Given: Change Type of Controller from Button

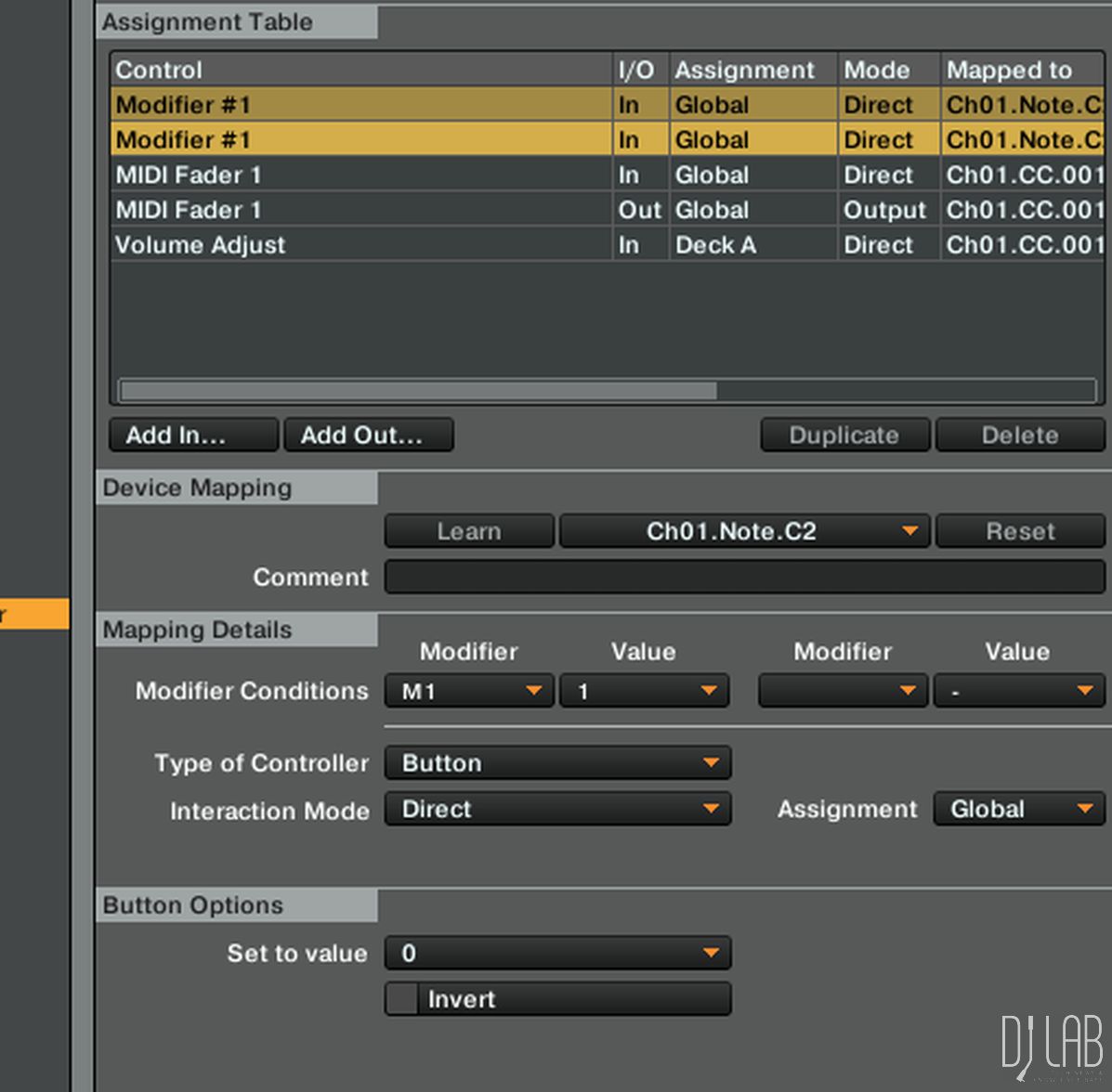Looking at the screenshot, I should coord(557,763).
